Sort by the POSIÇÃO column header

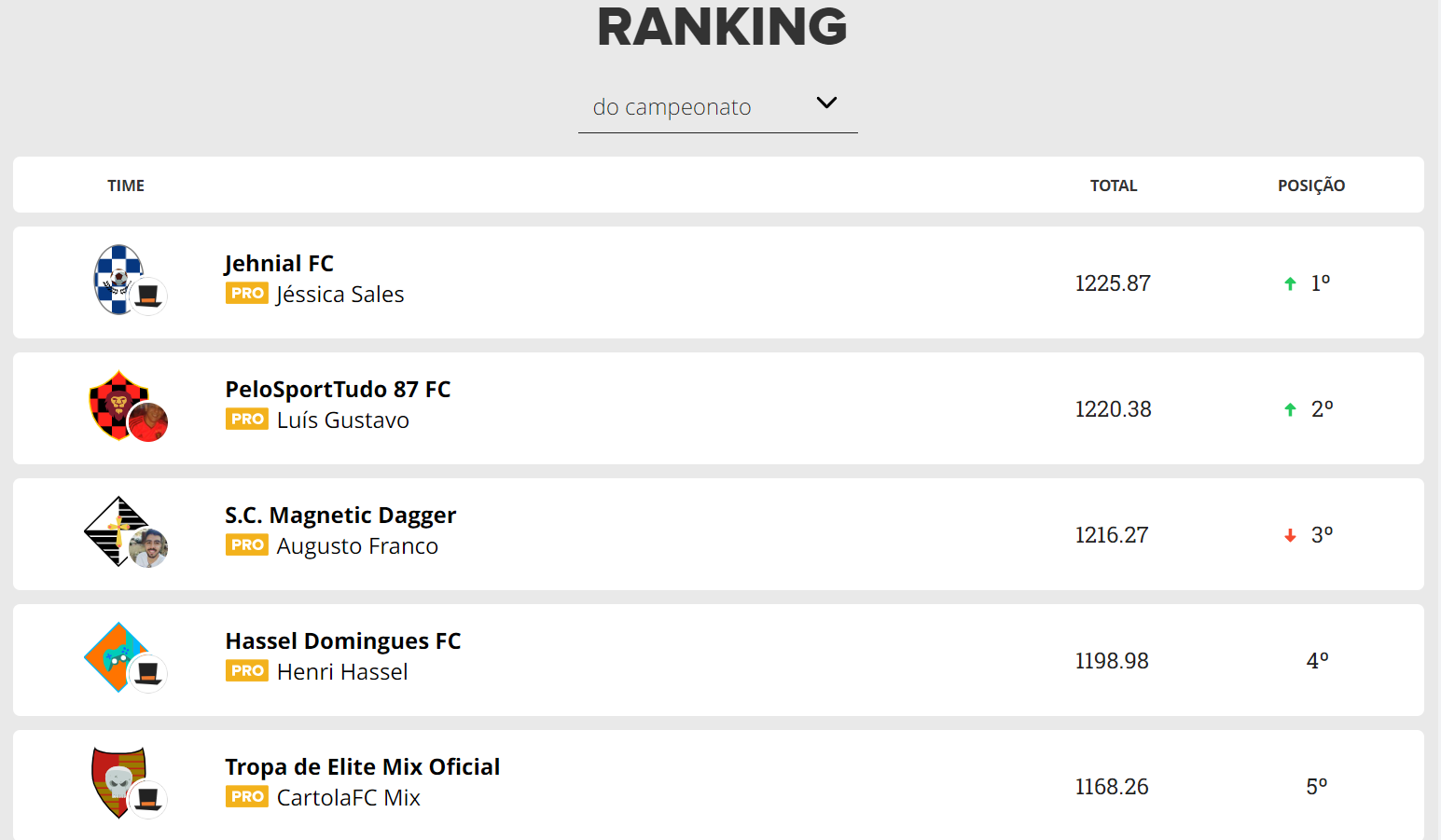pyautogui.click(x=1311, y=186)
